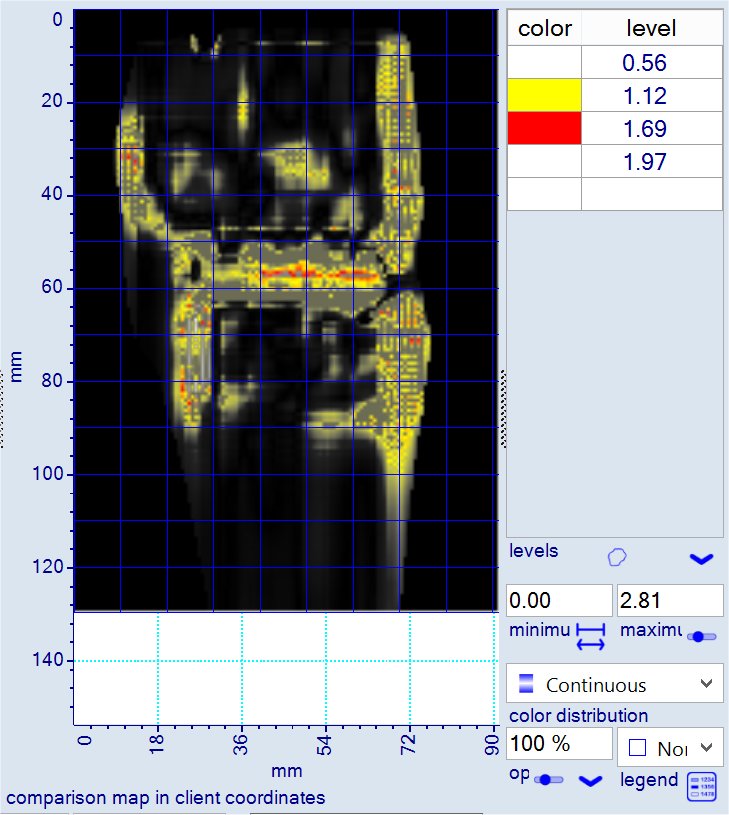Expand the chevron next to opacity
This screenshot has width=729, height=815.
click(x=591, y=780)
